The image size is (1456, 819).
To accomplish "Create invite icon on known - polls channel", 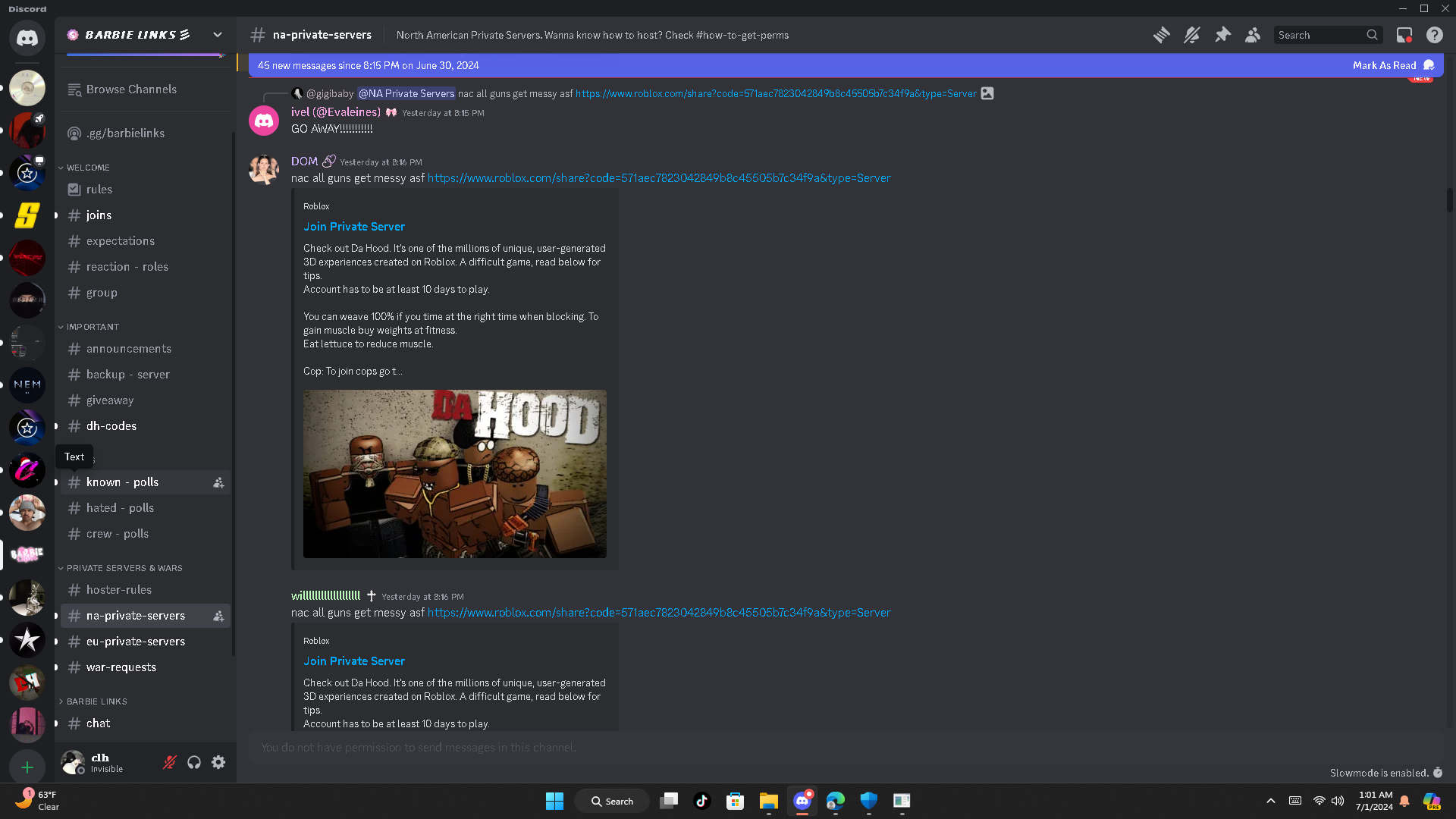I will (x=218, y=482).
